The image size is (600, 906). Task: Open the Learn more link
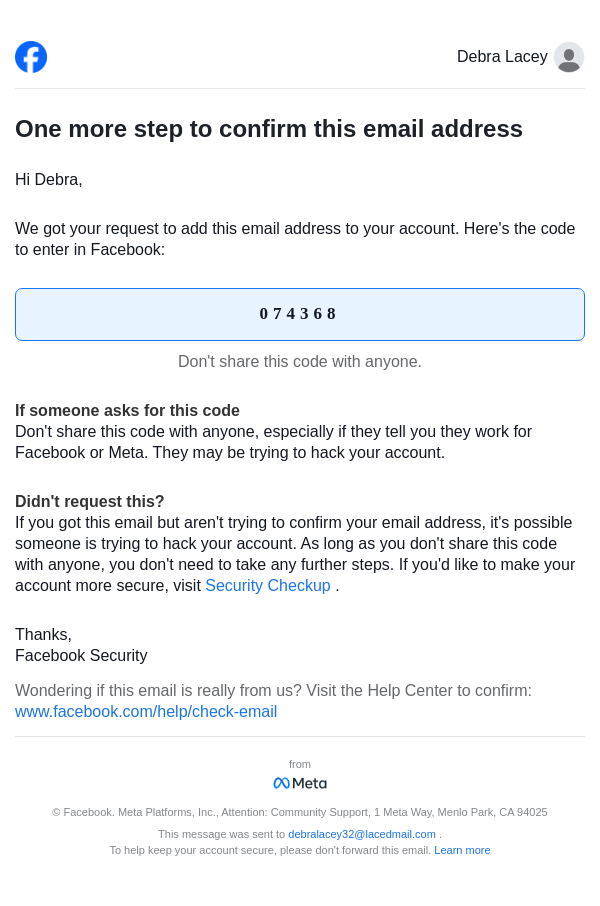[x=462, y=850]
